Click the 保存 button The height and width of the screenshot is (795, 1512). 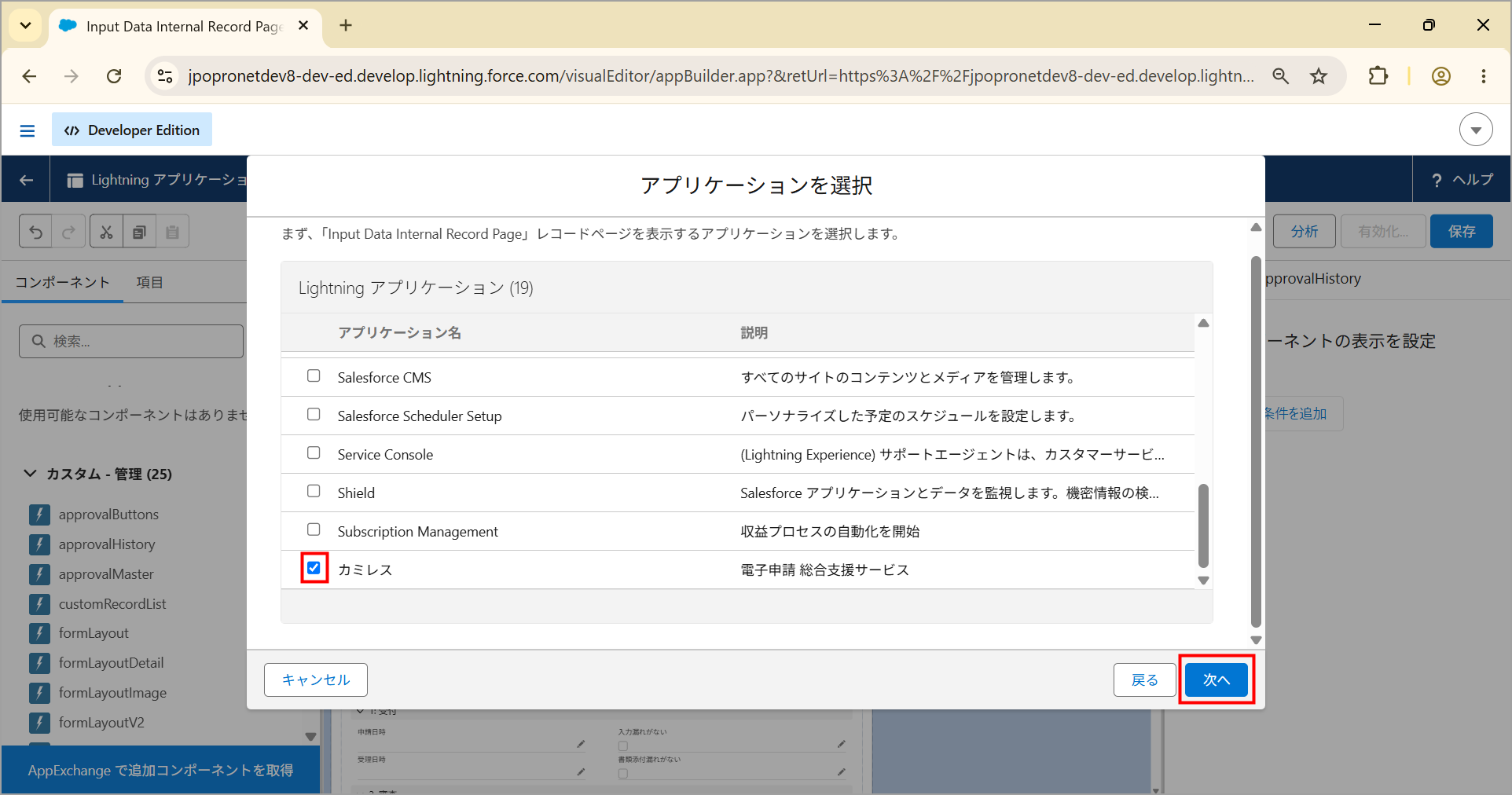point(1462,232)
